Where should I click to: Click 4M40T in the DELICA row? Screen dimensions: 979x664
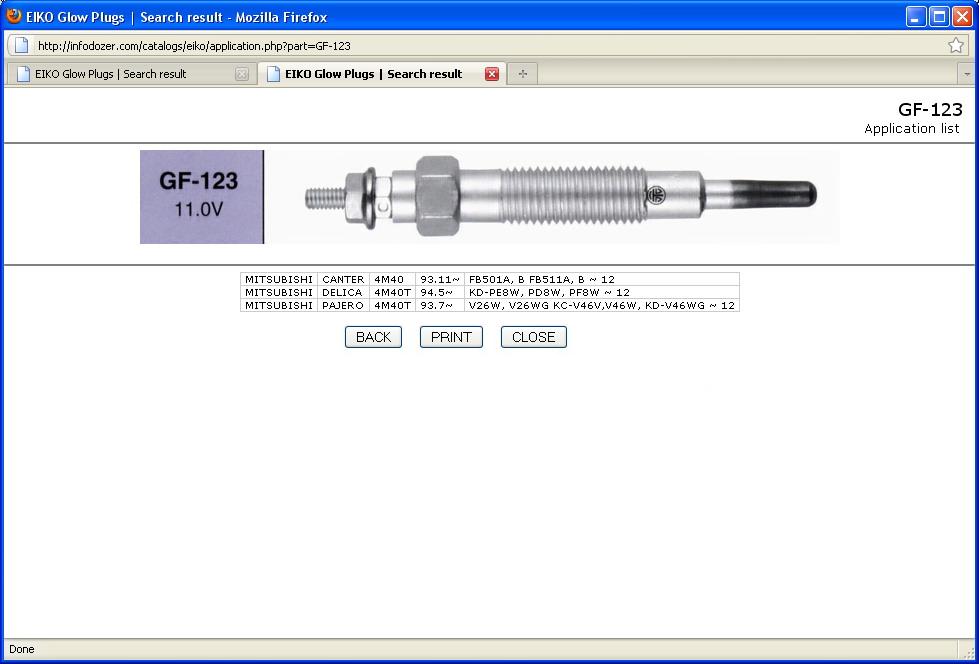[392, 292]
